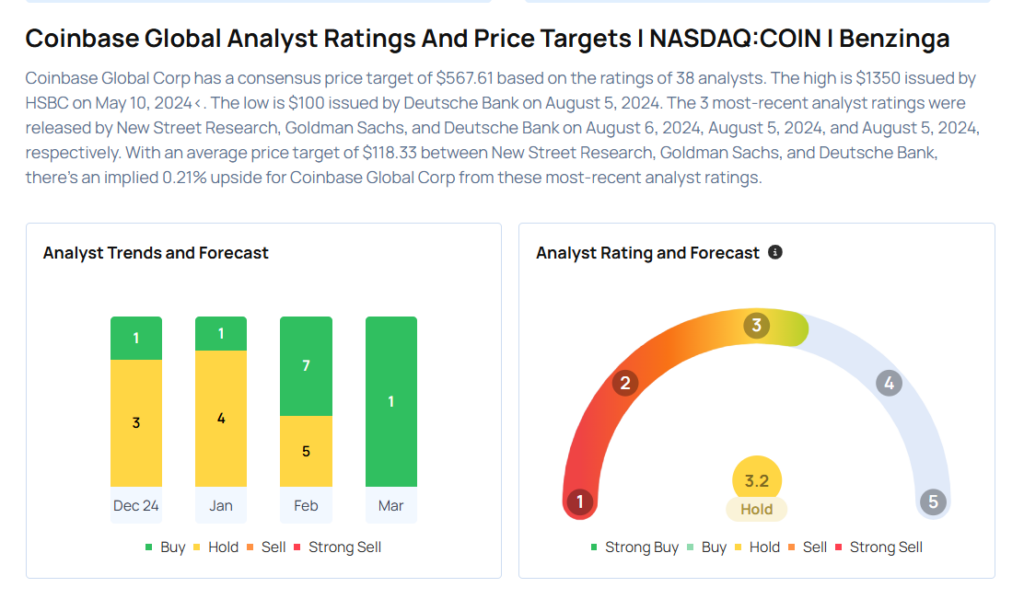Toggle Buy series in Analyst Trends legend

165,547
